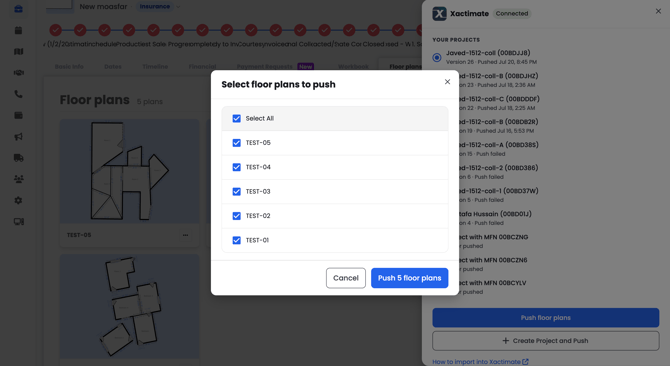Viewport: 670px width, 366px height.
Task: Click Cancel in the dialog
Action: pyautogui.click(x=346, y=278)
